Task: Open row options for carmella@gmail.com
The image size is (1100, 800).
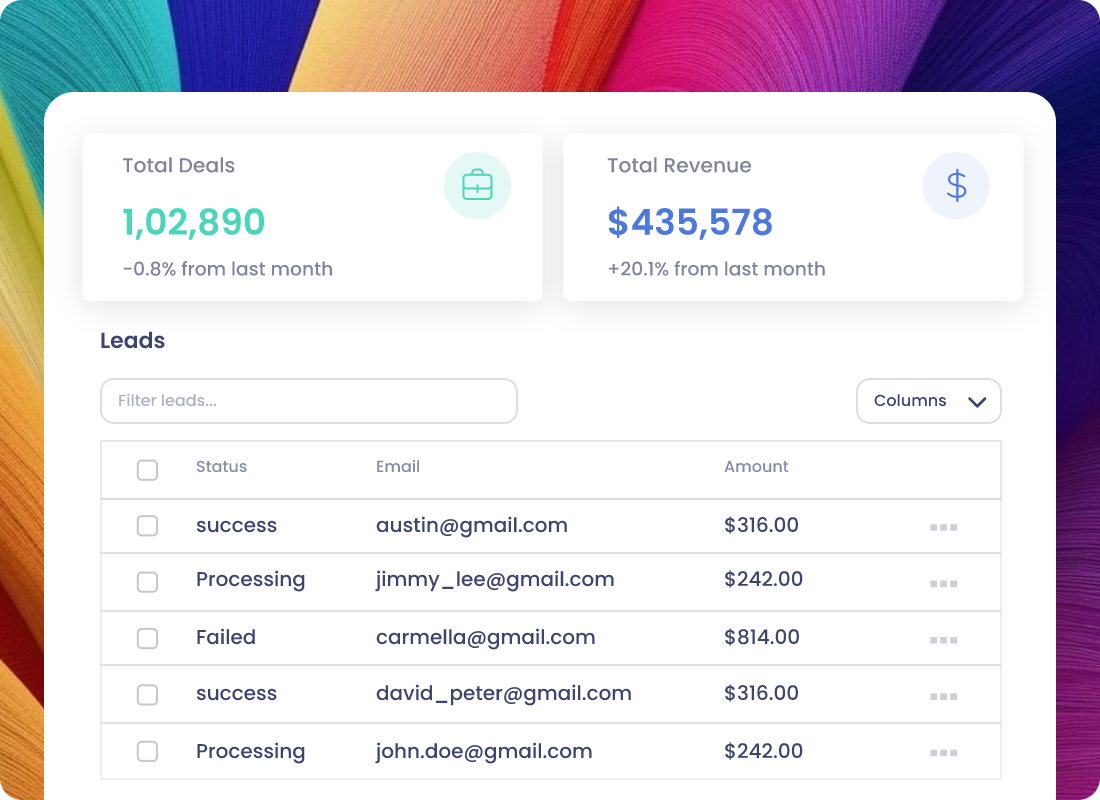Action: pos(944,639)
